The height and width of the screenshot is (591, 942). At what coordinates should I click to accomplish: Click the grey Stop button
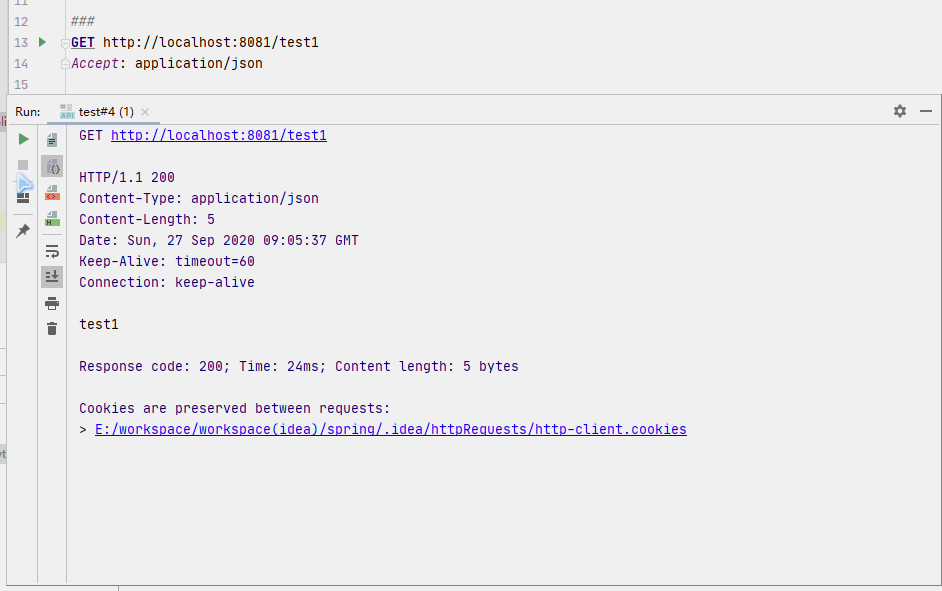[23, 165]
